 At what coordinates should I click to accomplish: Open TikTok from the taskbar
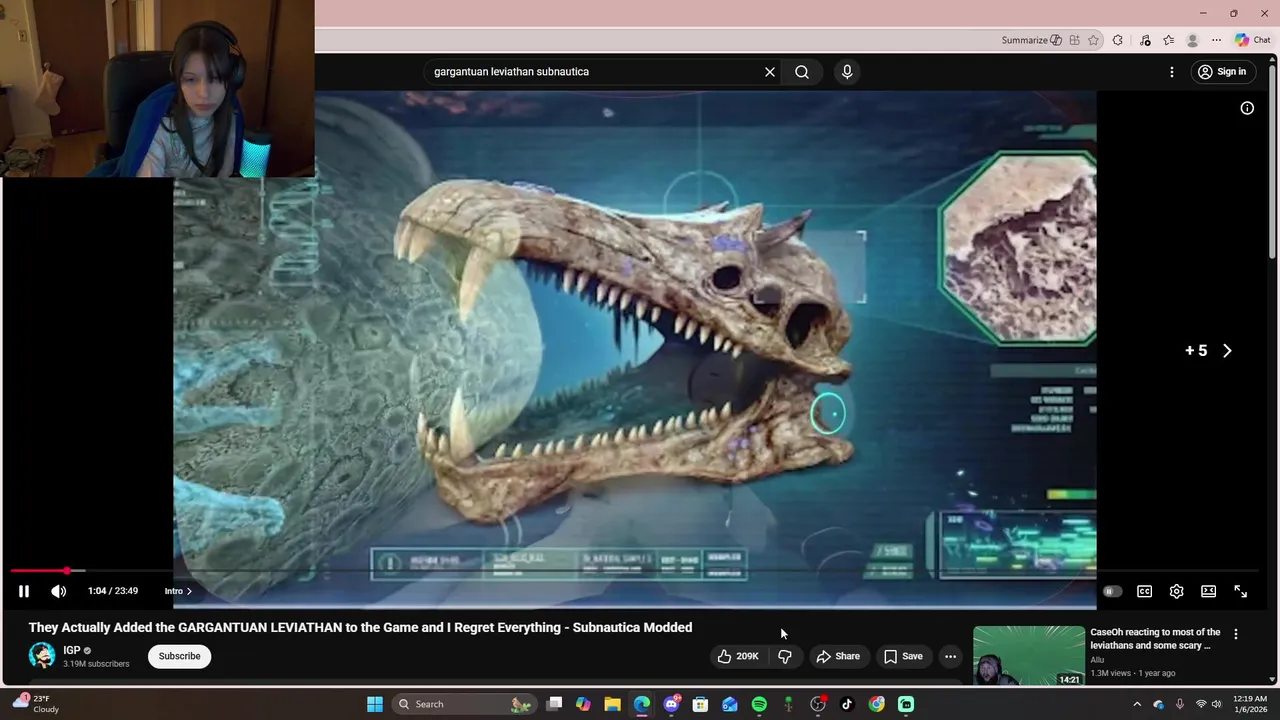click(x=847, y=704)
